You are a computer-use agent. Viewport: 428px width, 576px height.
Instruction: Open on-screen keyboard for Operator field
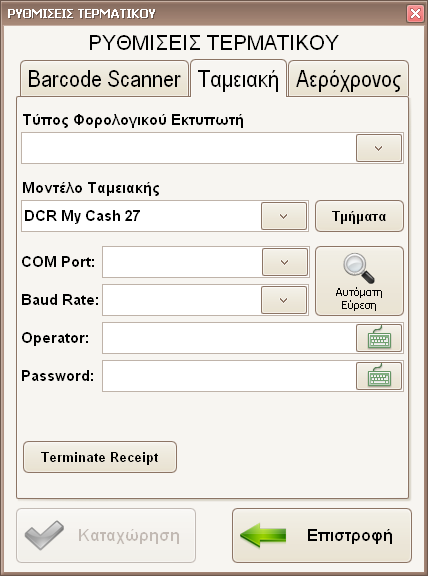pyautogui.click(x=379, y=338)
